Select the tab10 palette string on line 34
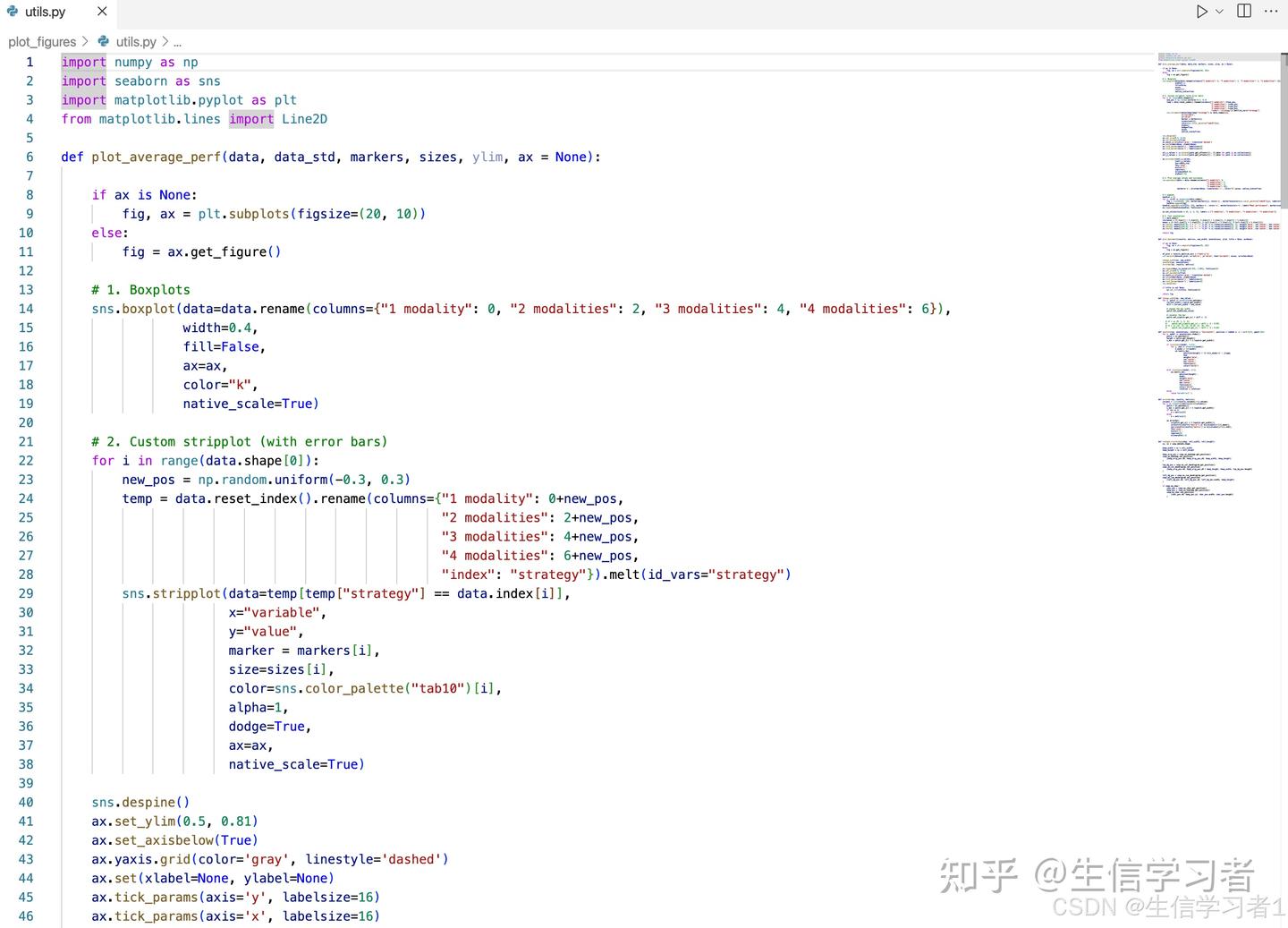This screenshot has width=1288, height=928. pyautogui.click(x=439, y=688)
